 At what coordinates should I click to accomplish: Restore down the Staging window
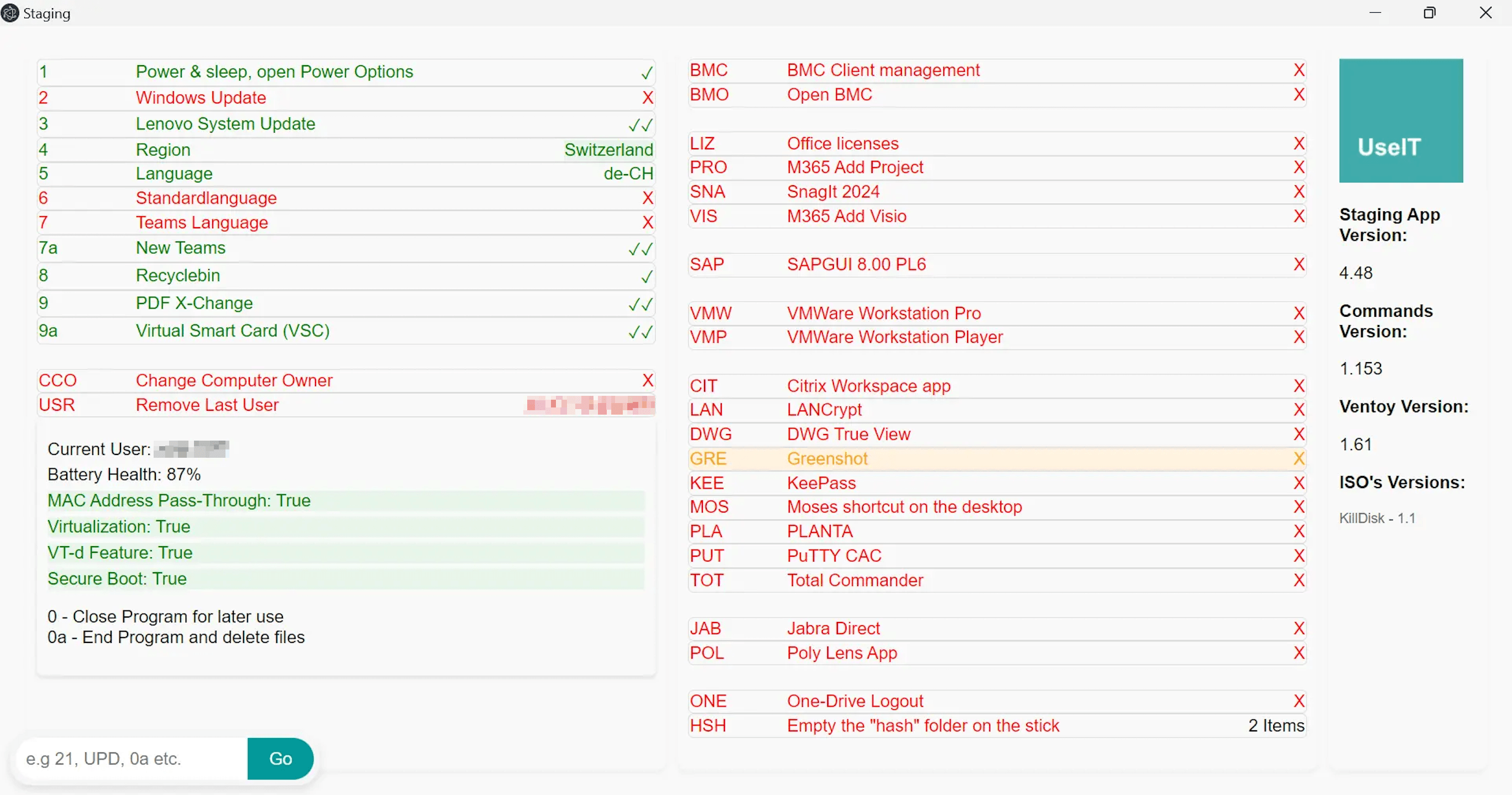pyautogui.click(x=1430, y=13)
